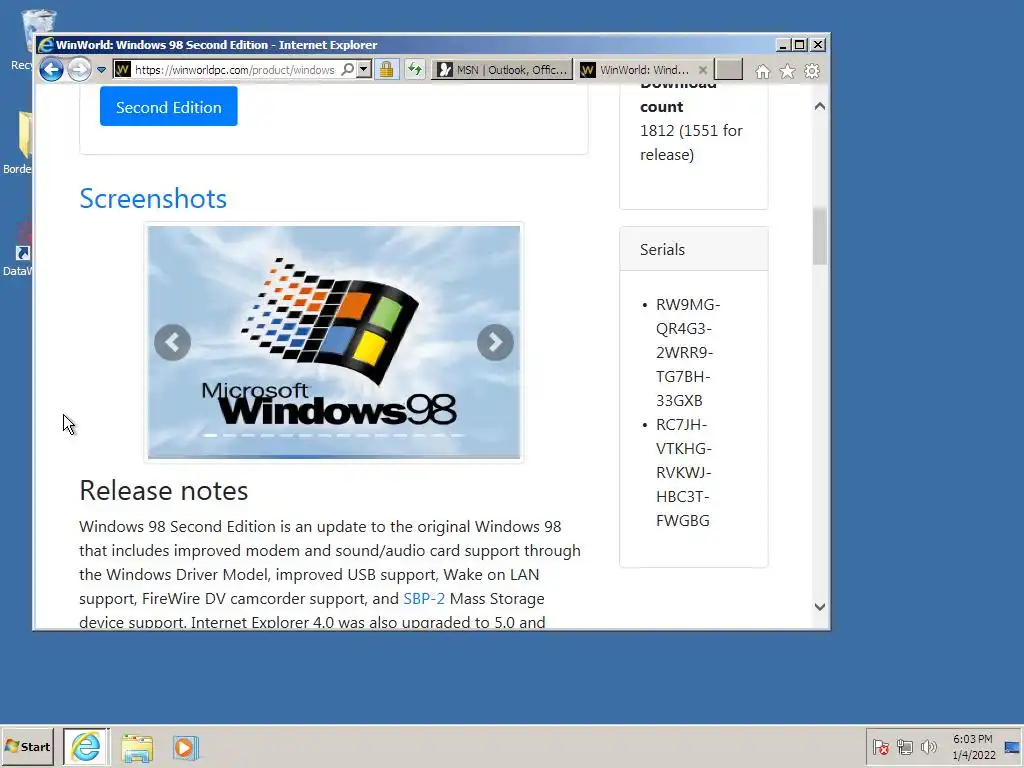The image size is (1024, 768).
Task: Select the Borde folder desktop icon
Action: (x=18, y=142)
